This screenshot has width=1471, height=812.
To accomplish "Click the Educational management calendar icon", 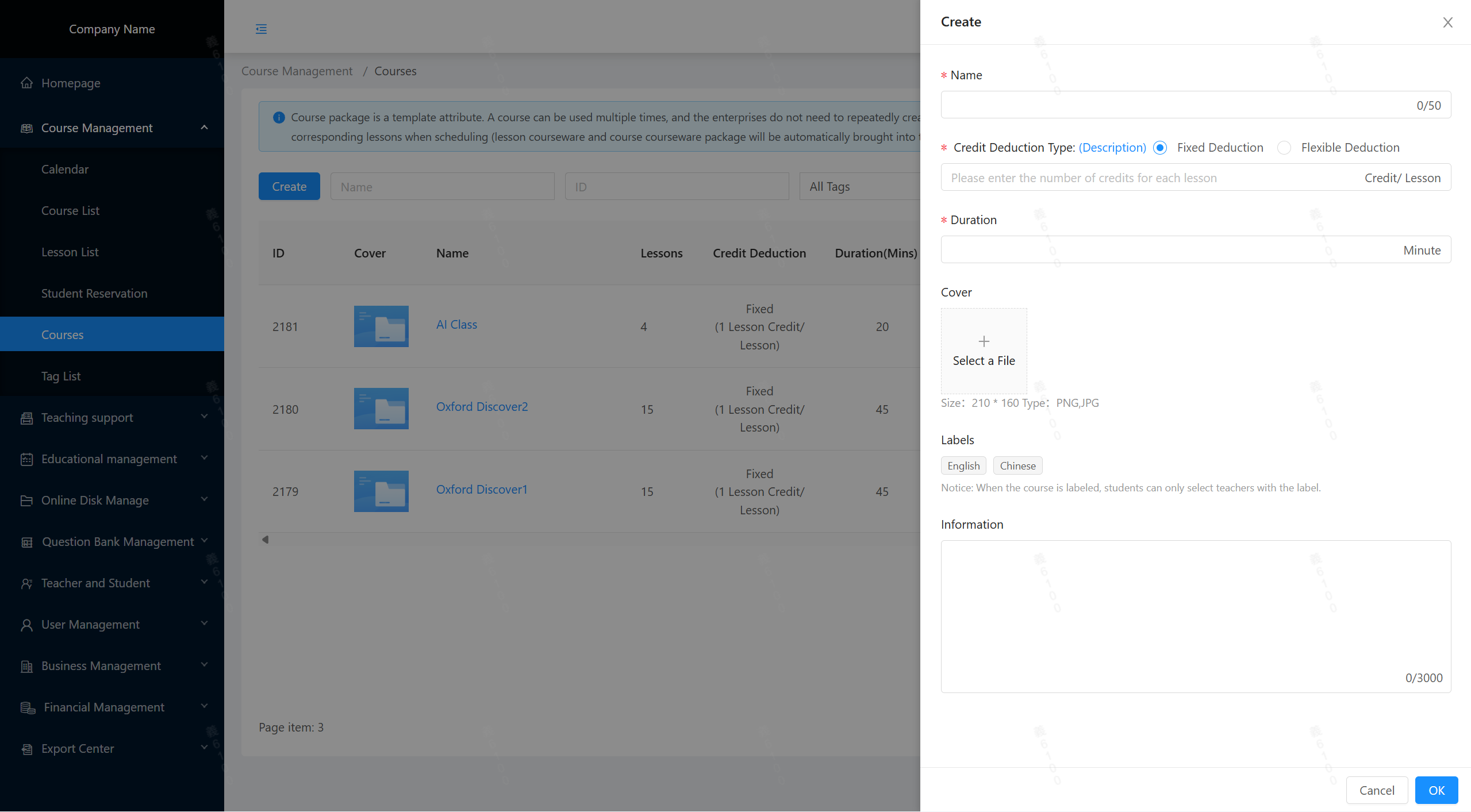I will (26, 459).
